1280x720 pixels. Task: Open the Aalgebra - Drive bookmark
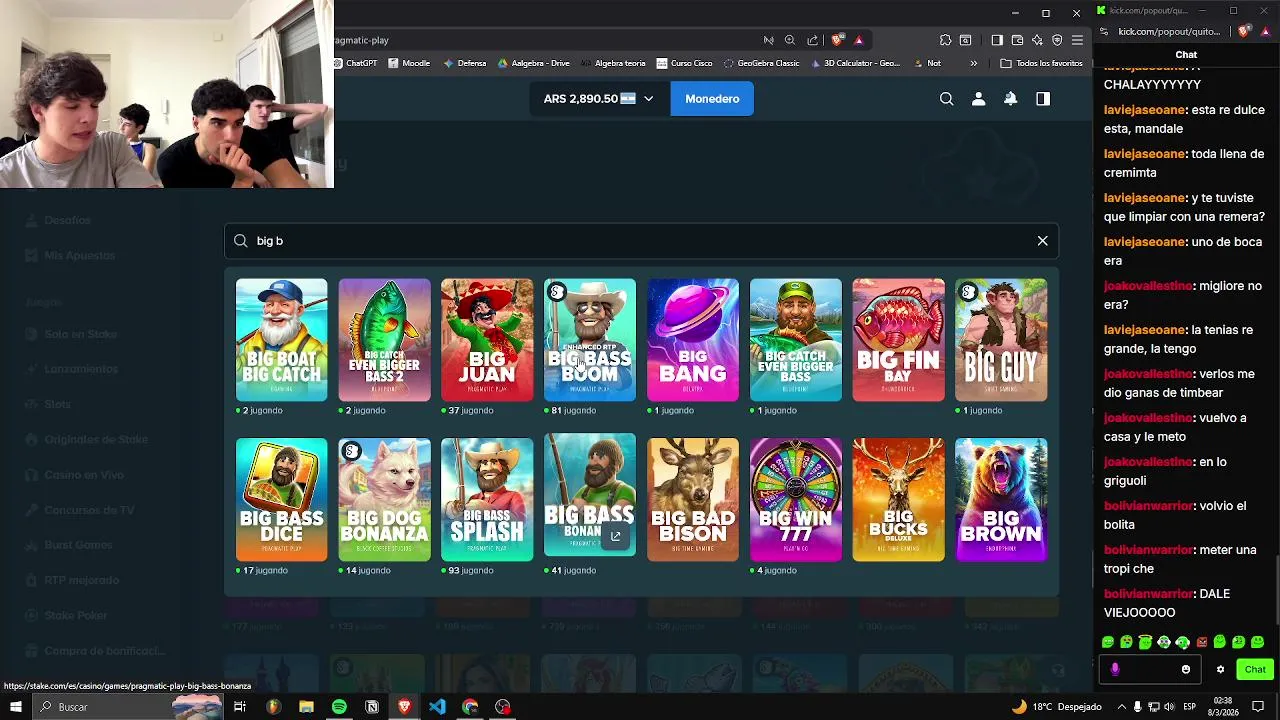coord(533,63)
